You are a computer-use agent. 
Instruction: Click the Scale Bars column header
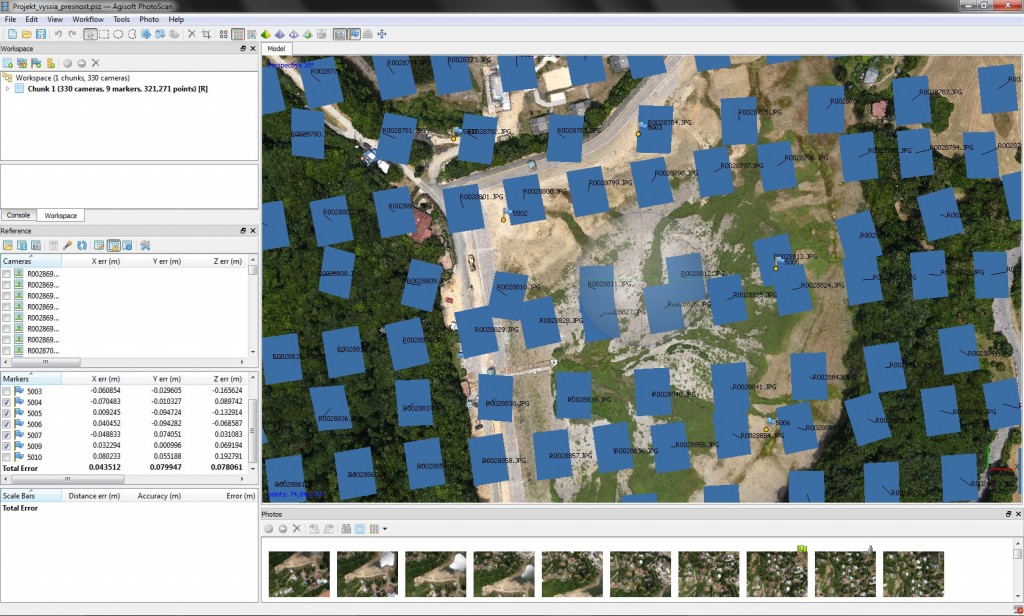[30, 495]
